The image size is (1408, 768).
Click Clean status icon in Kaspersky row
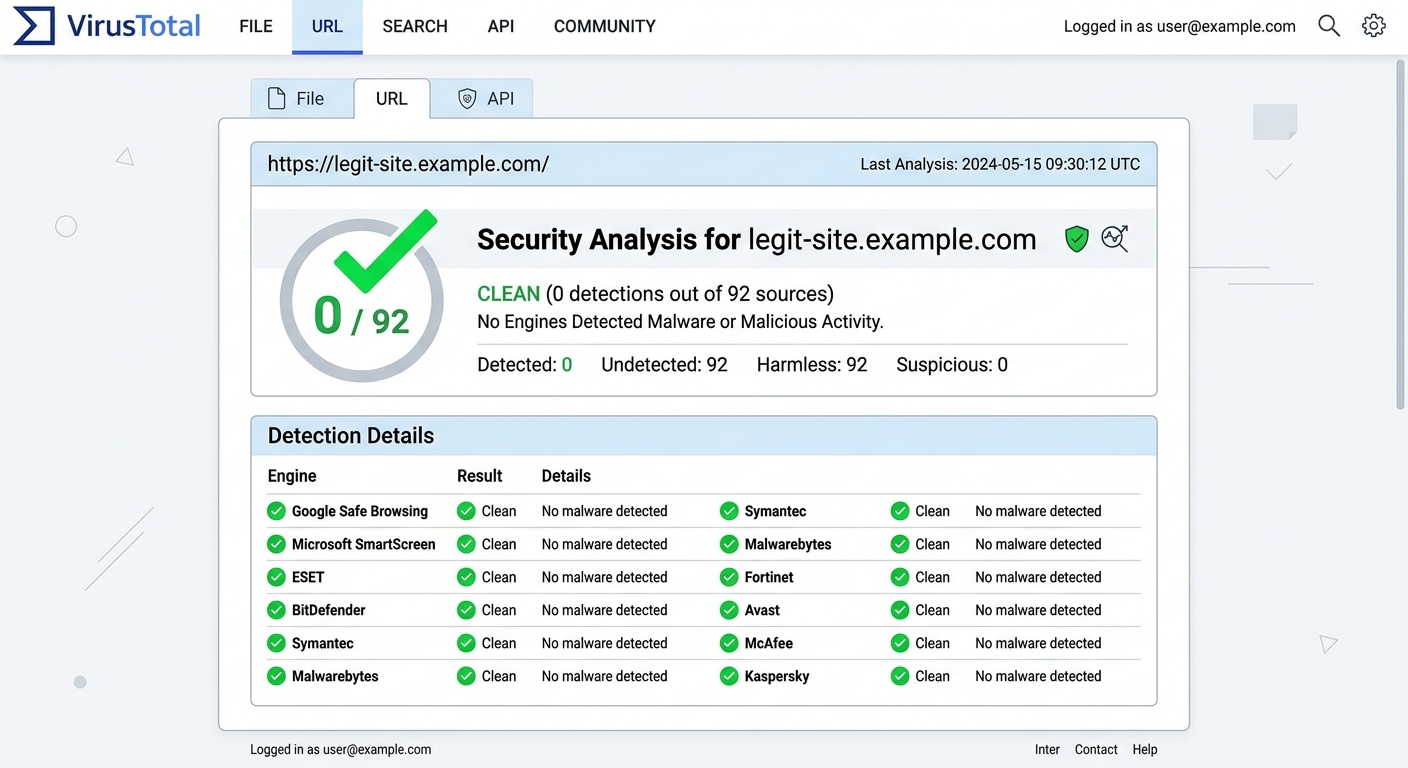pos(900,676)
